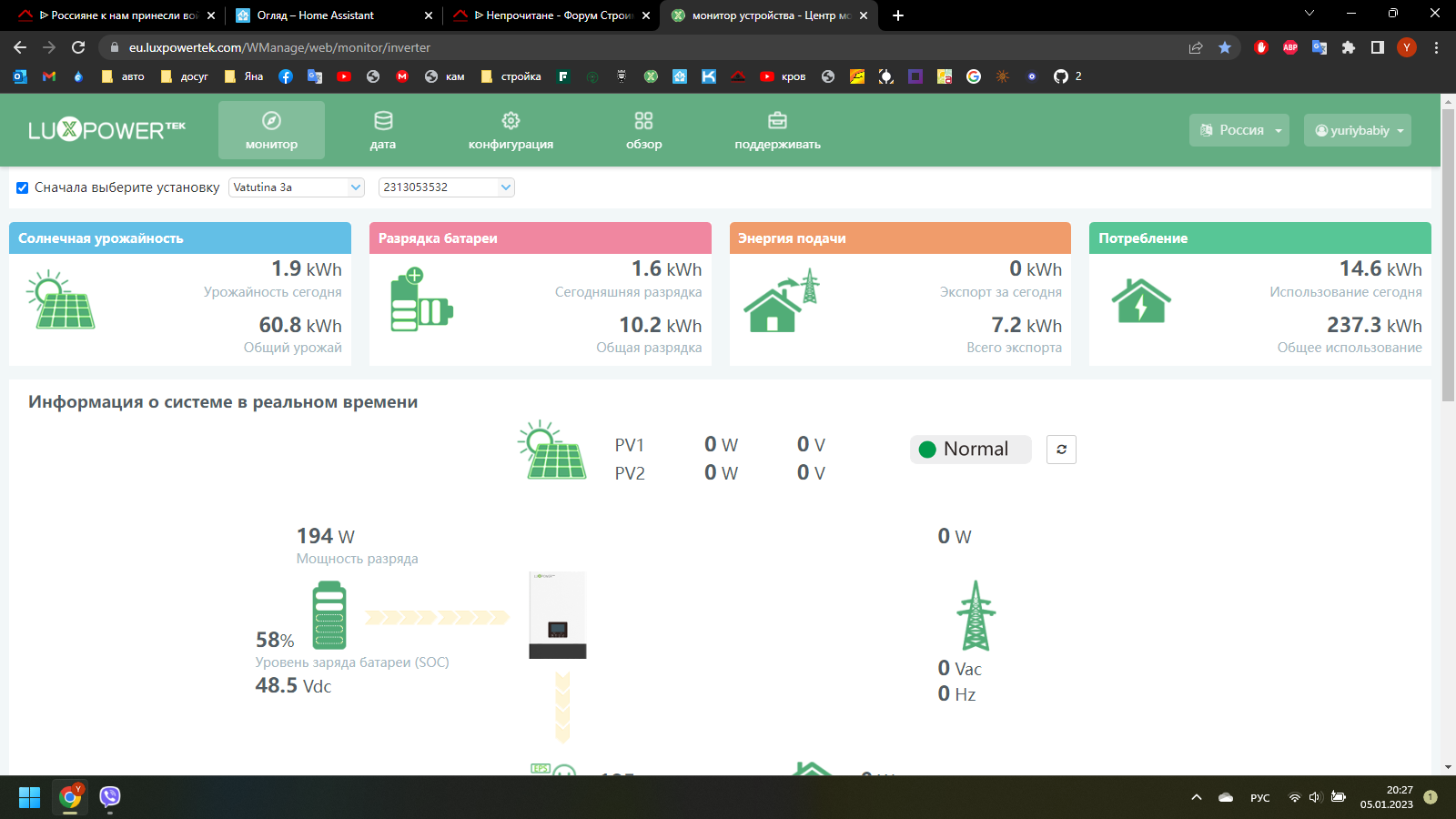
Task: Reload the page with the browser refresh icon
Action: (x=78, y=47)
